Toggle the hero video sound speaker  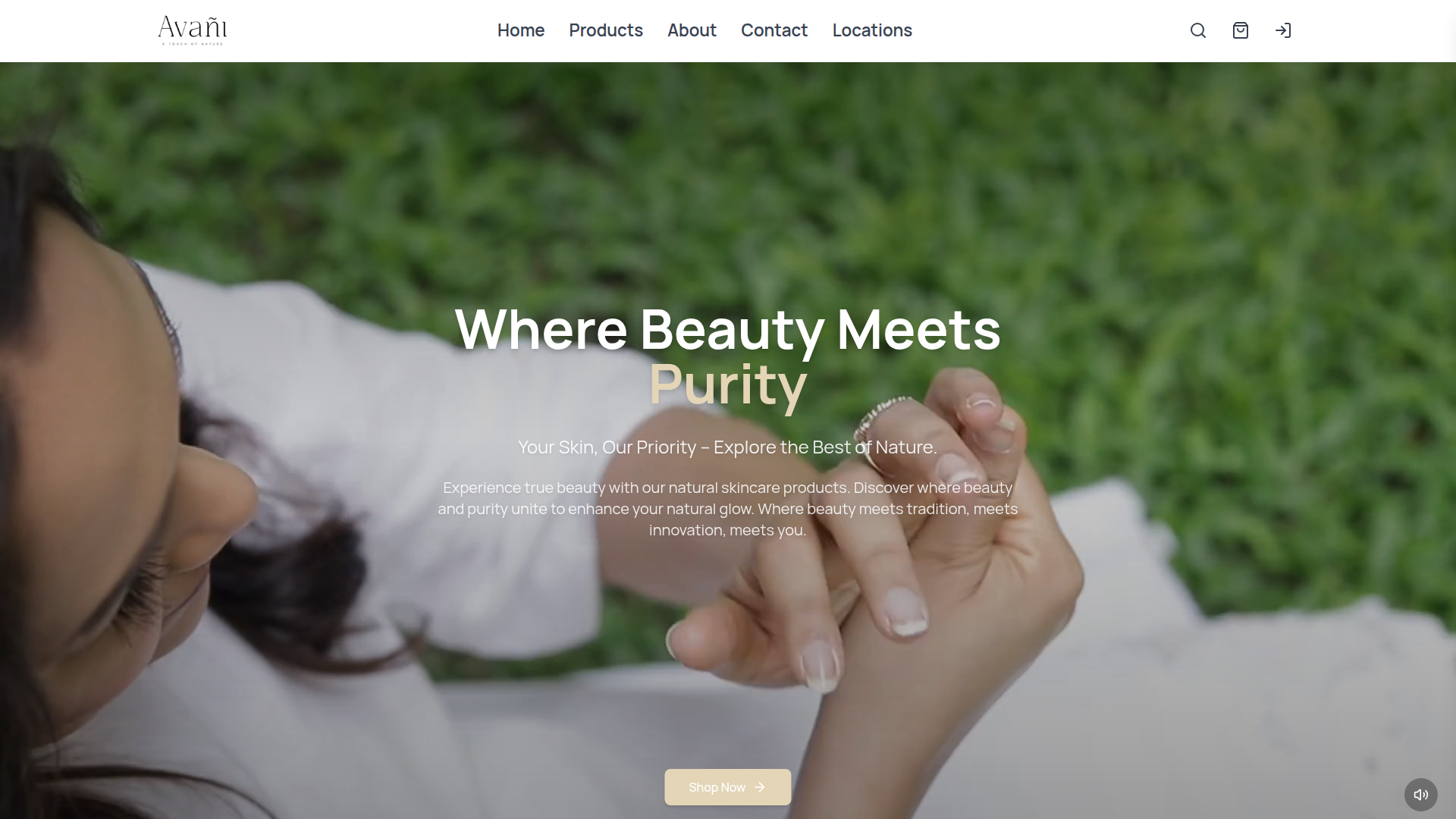pos(1420,794)
